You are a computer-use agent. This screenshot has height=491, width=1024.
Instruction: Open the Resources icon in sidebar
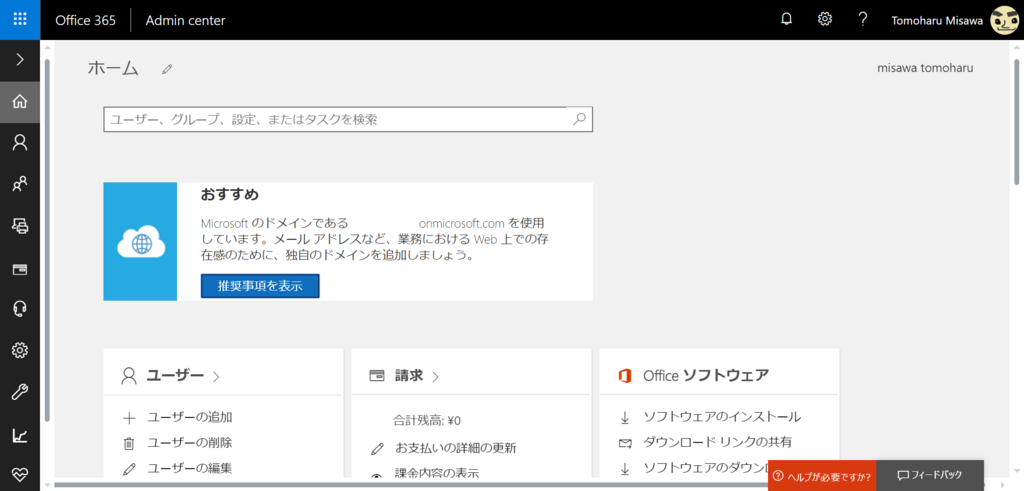pyautogui.click(x=20, y=226)
